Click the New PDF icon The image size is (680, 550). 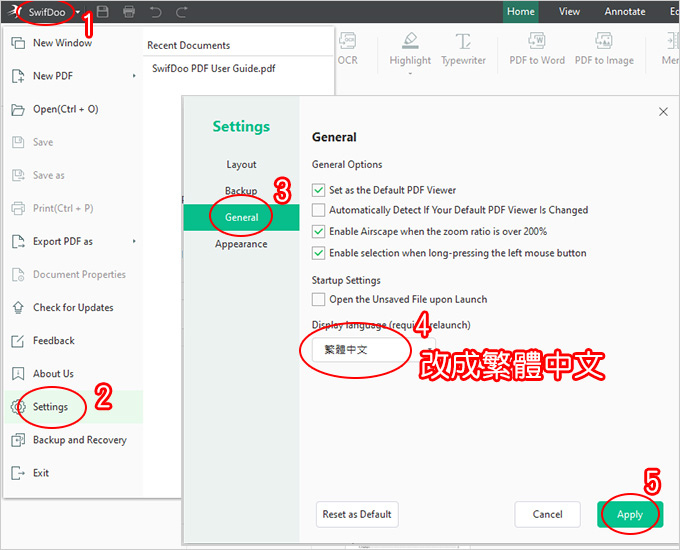(x=18, y=76)
